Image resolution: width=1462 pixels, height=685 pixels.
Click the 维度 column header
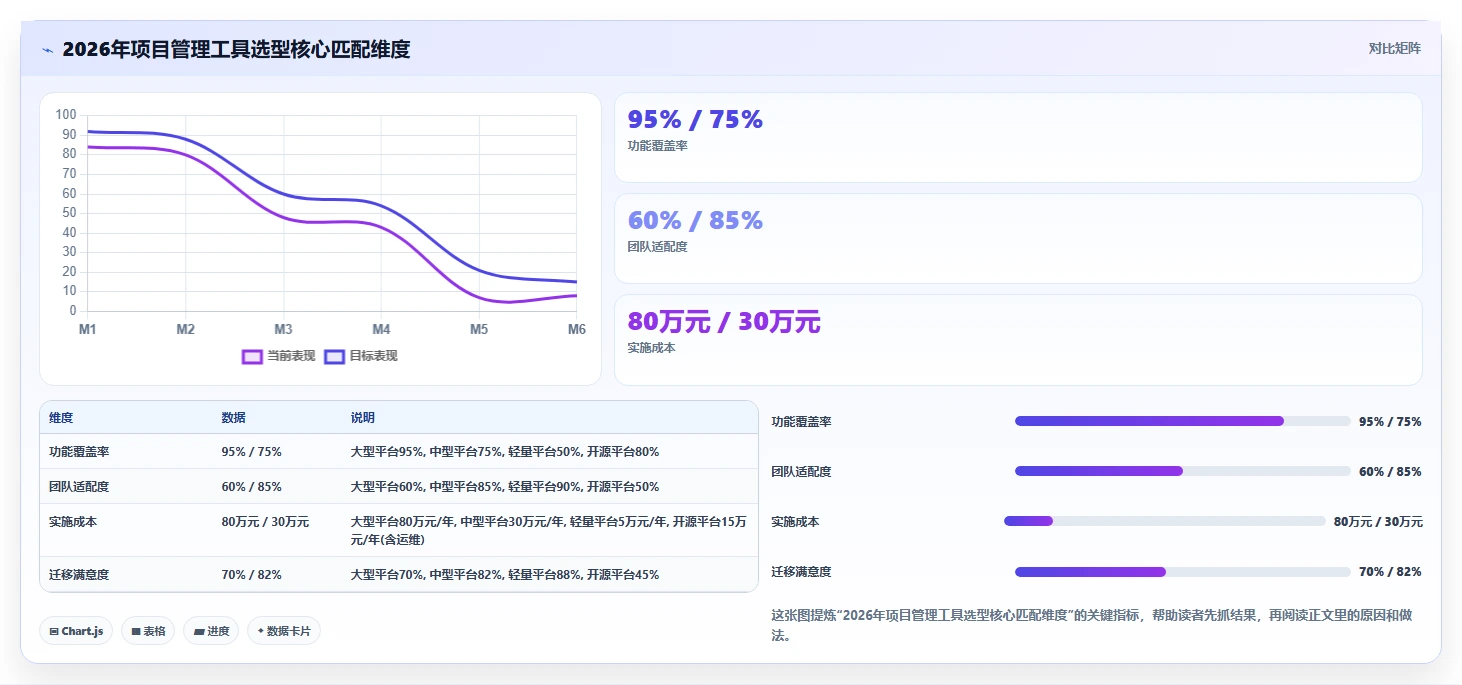(61, 418)
